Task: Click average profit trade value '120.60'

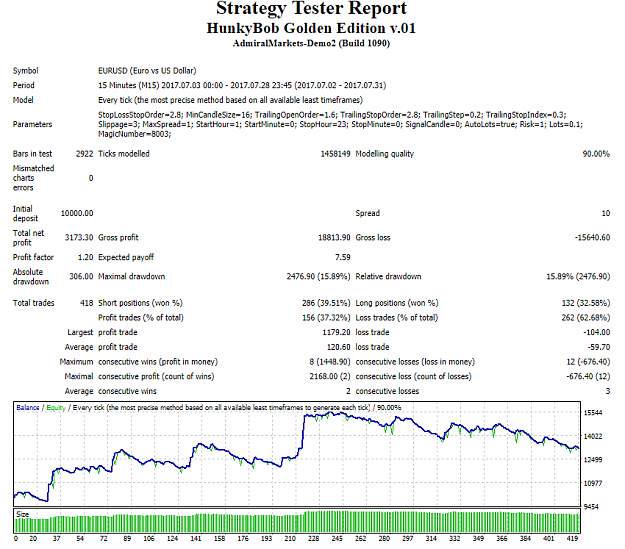Action: [x=338, y=347]
